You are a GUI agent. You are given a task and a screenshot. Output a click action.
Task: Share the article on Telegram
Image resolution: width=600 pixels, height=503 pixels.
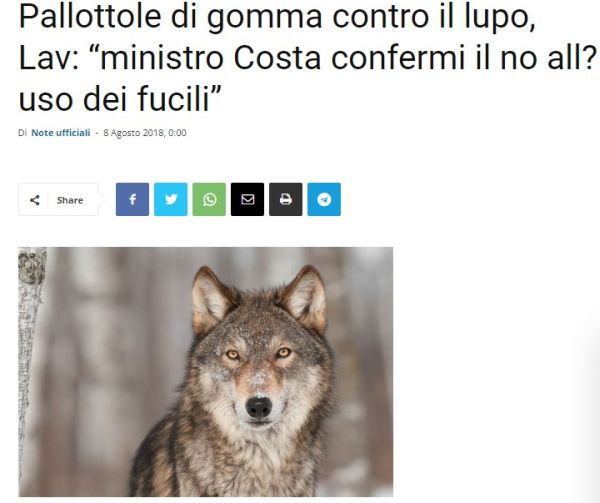point(324,199)
